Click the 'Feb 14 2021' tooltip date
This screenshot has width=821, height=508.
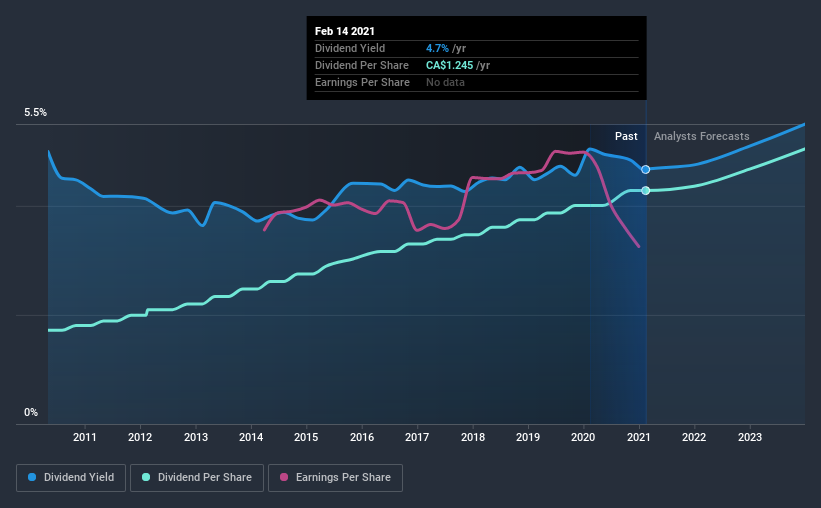345,31
